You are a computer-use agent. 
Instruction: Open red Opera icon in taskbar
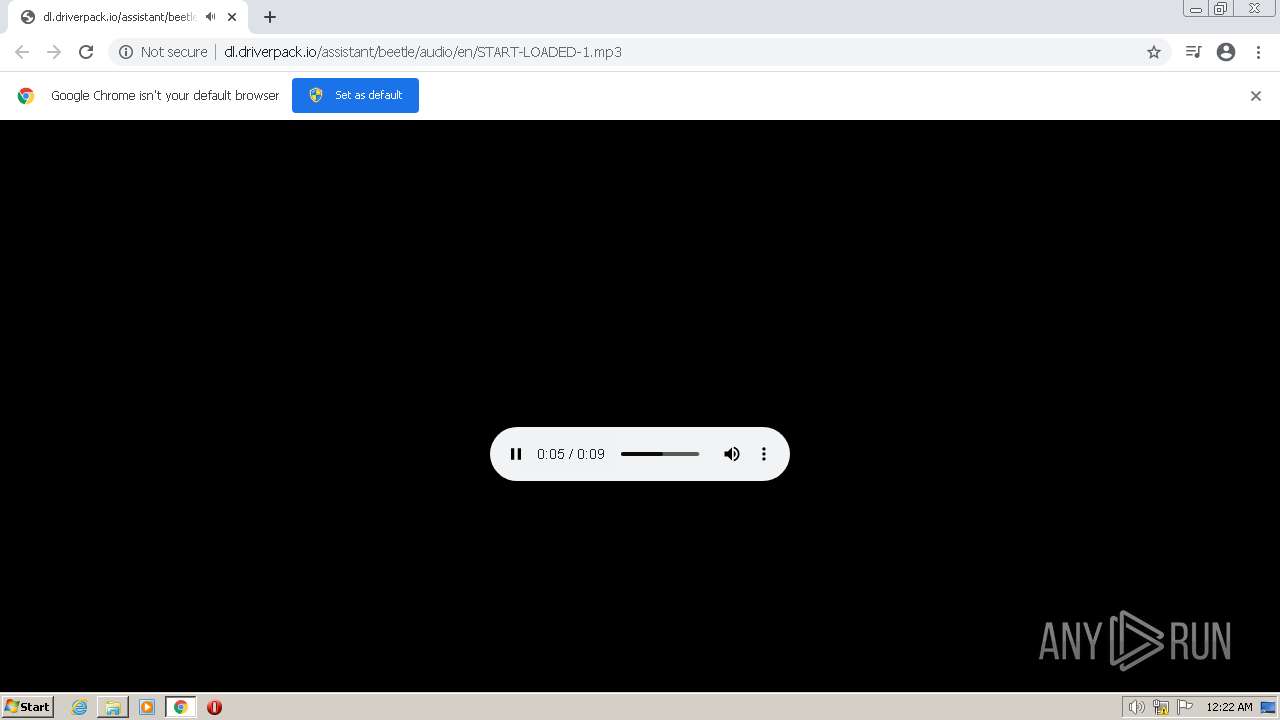214,707
